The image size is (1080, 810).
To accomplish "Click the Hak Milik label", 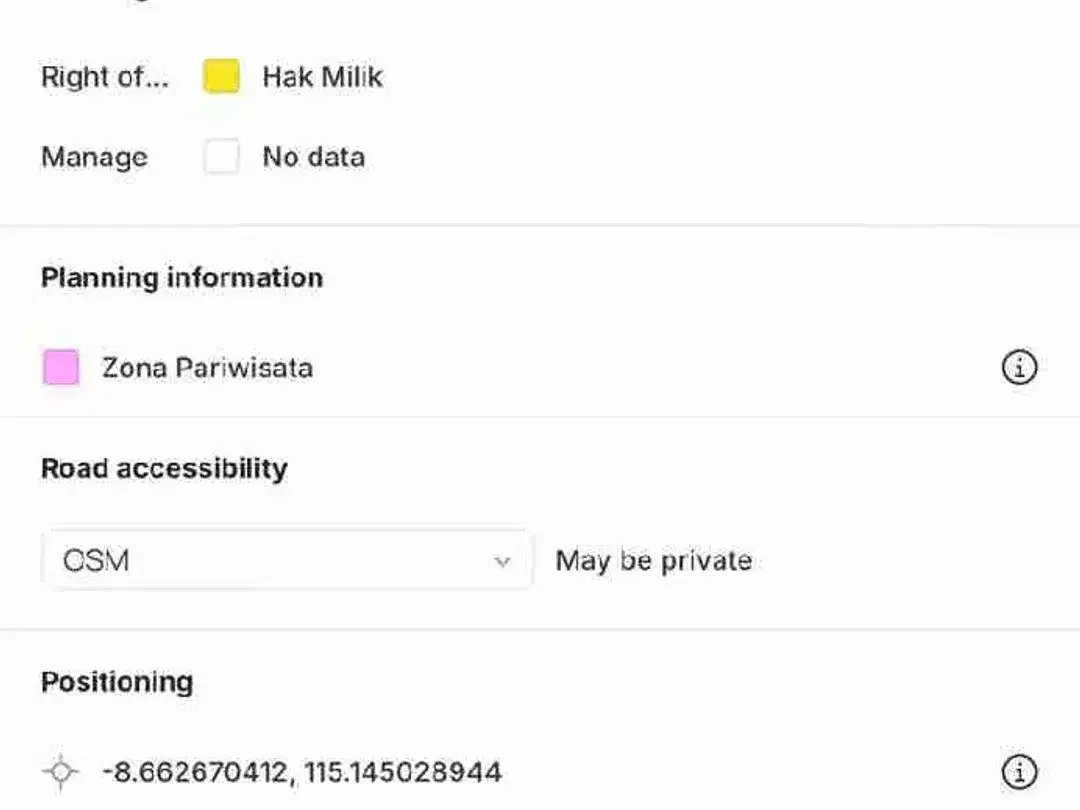I will tap(322, 76).
